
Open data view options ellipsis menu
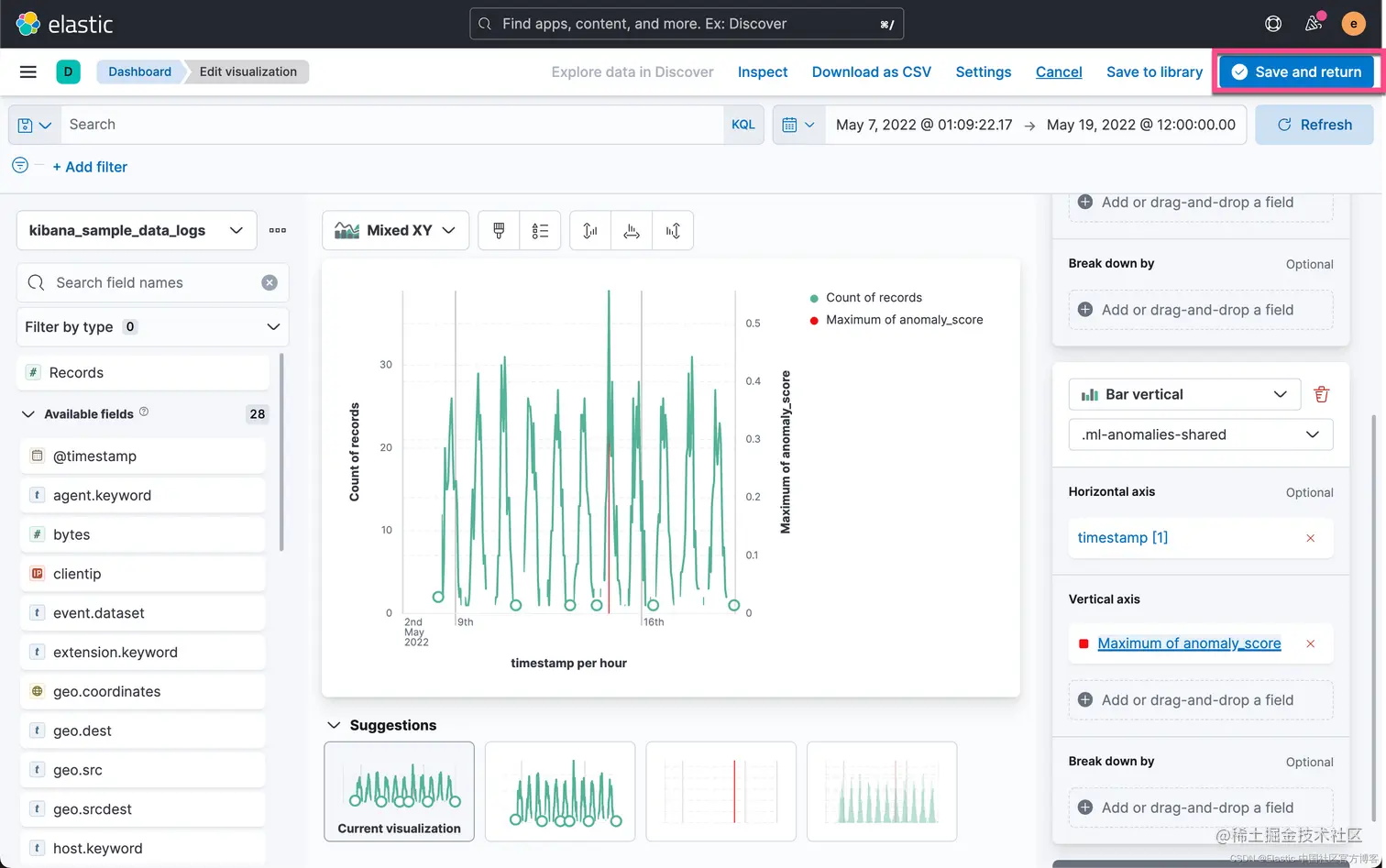[278, 230]
